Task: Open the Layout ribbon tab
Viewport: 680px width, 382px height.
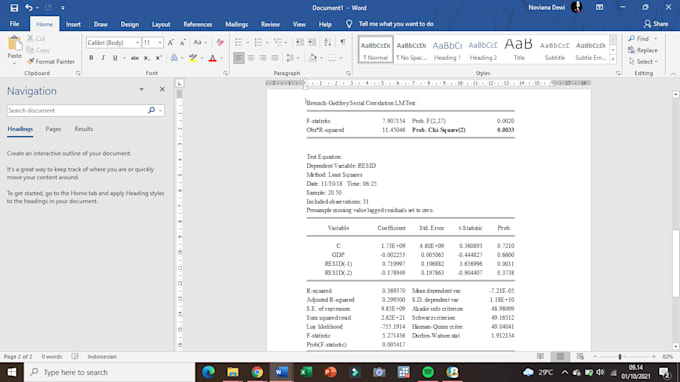Action: tap(161, 24)
